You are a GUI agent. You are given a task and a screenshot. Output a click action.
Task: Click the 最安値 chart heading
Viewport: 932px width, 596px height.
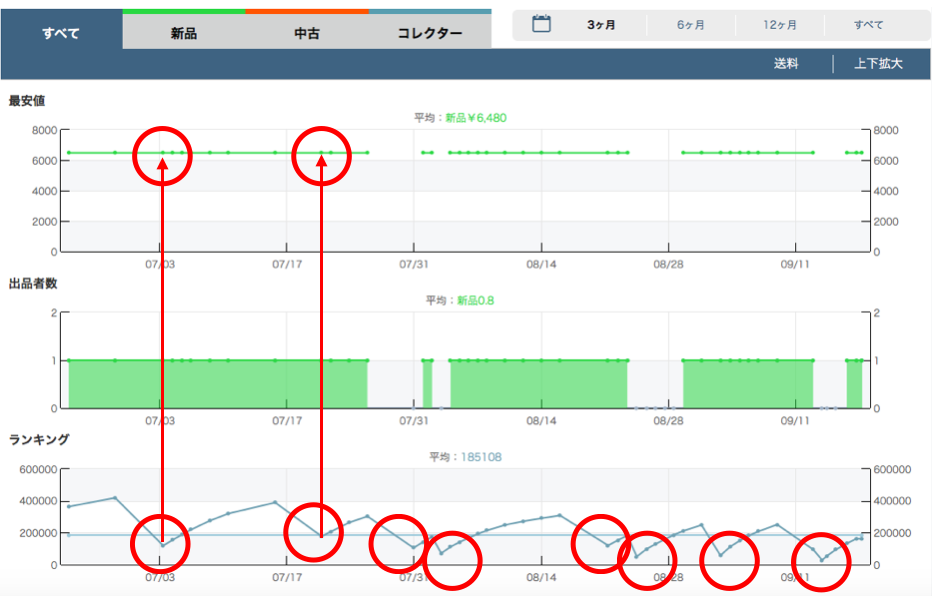(27, 100)
